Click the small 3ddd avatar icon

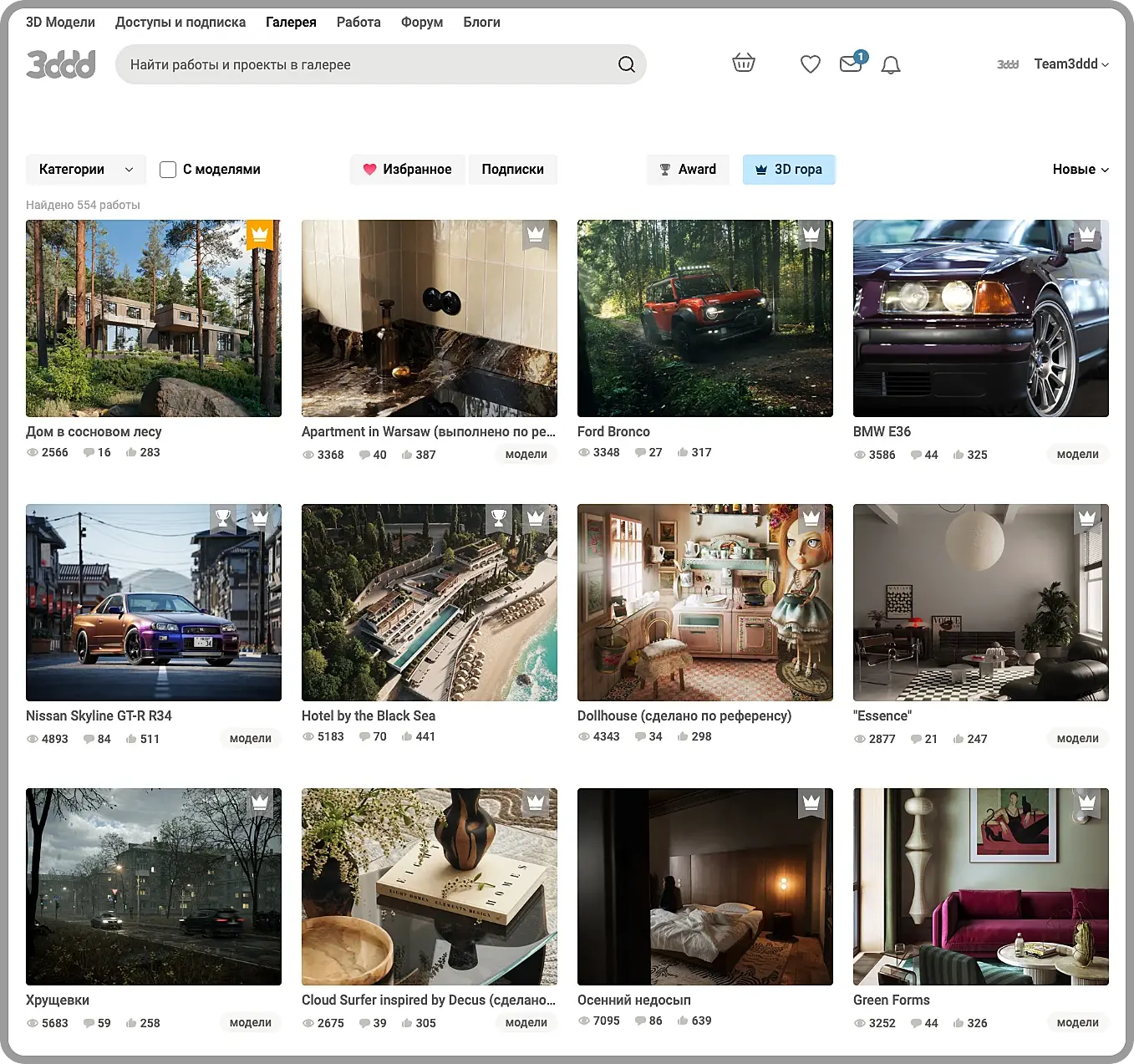(1008, 64)
